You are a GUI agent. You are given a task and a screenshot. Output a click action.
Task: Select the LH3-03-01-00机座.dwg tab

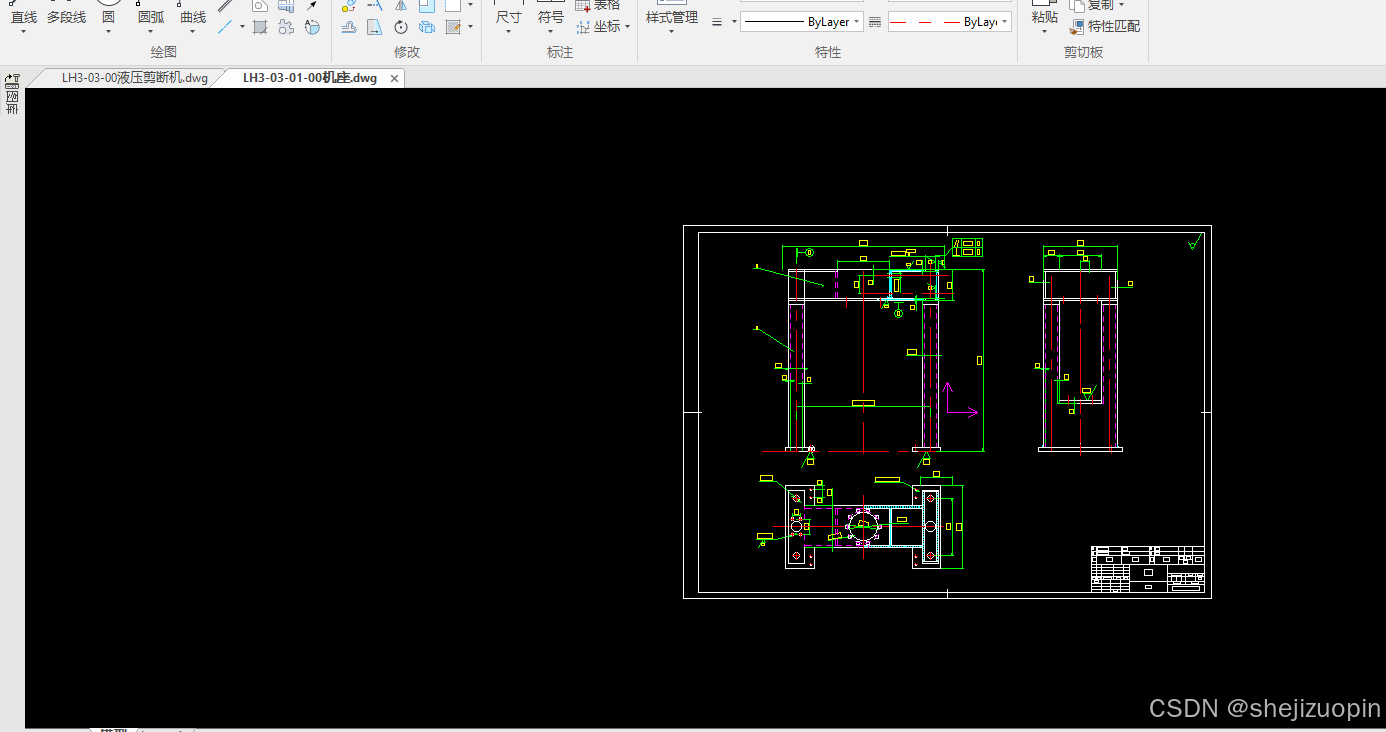click(309, 78)
